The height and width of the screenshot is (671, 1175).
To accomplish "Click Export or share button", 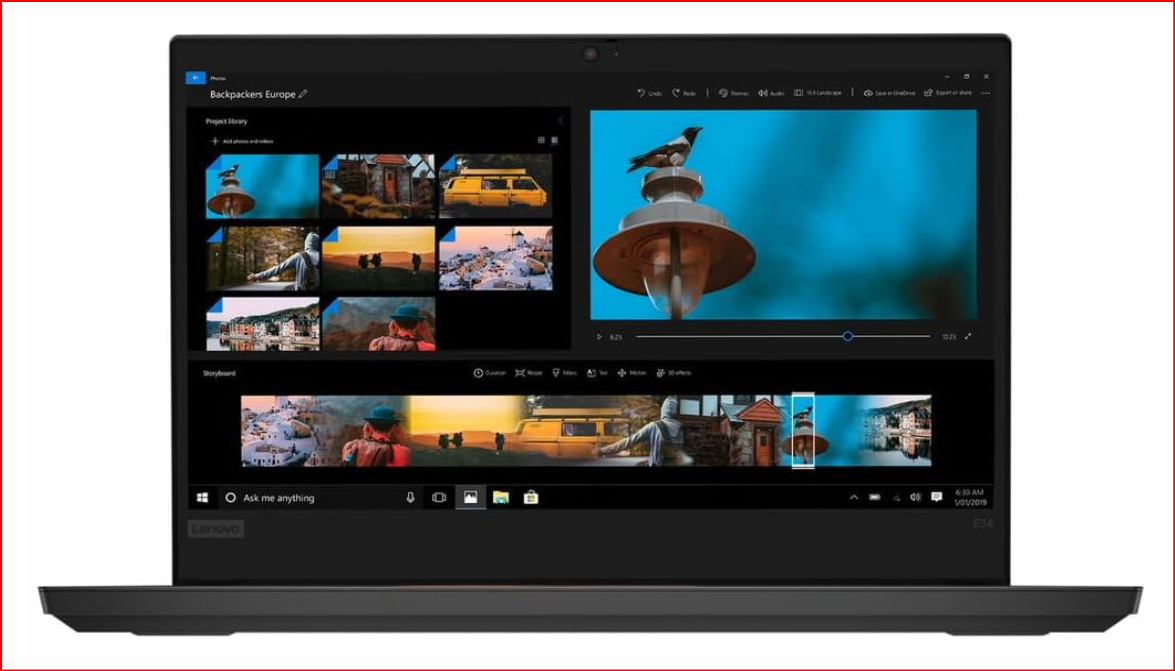I will point(948,93).
